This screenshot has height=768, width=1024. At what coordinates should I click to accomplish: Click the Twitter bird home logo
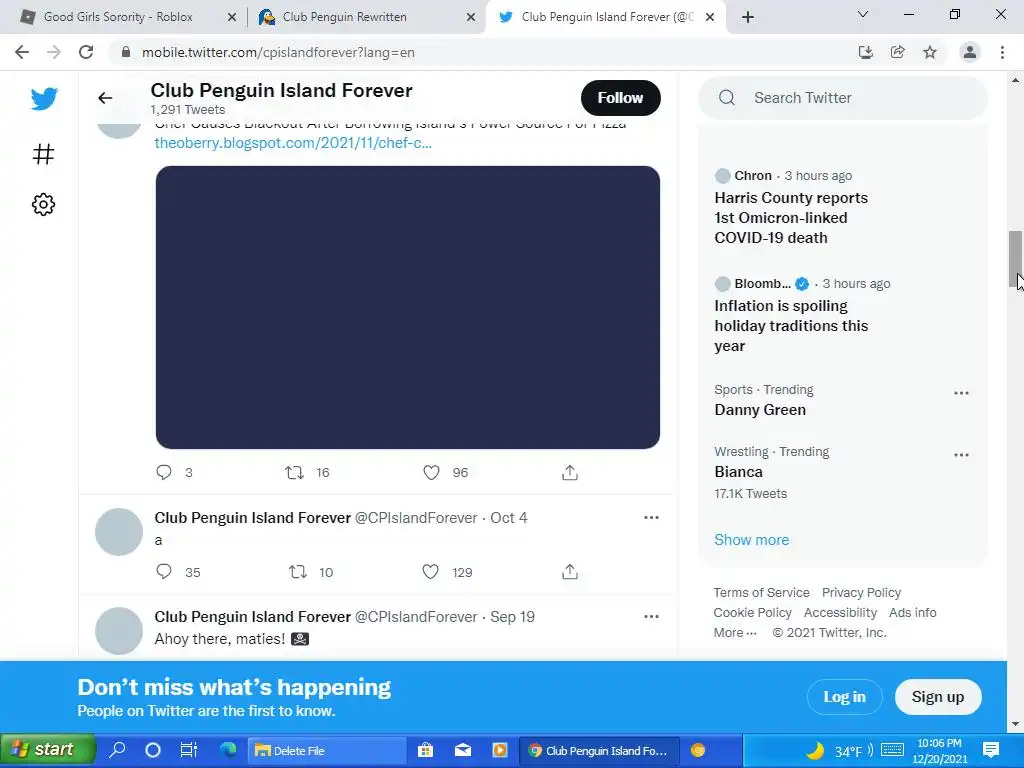tap(44, 99)
